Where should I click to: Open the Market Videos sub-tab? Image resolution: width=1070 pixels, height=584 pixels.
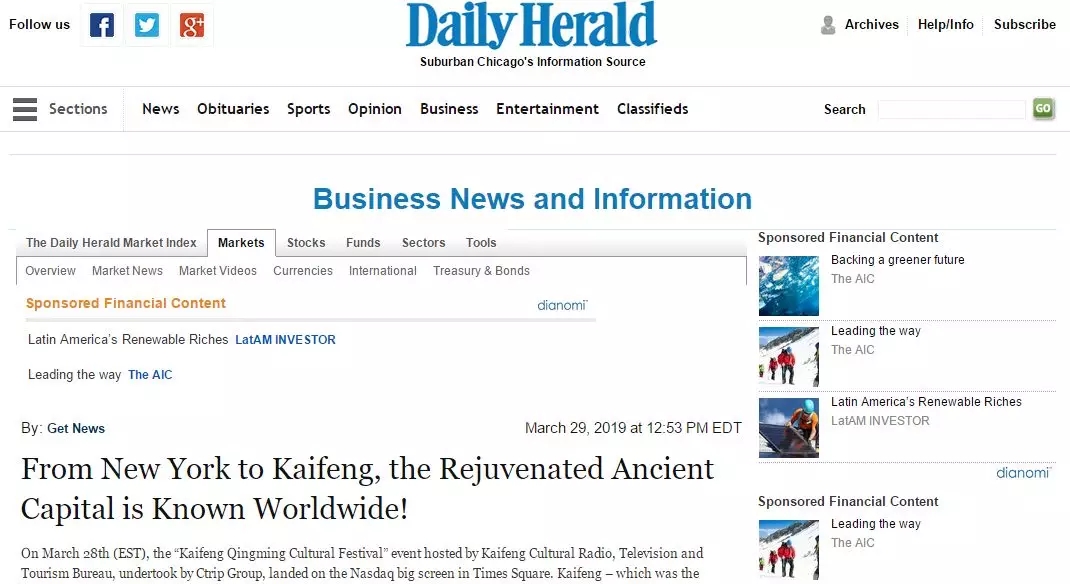click(218, 271)
